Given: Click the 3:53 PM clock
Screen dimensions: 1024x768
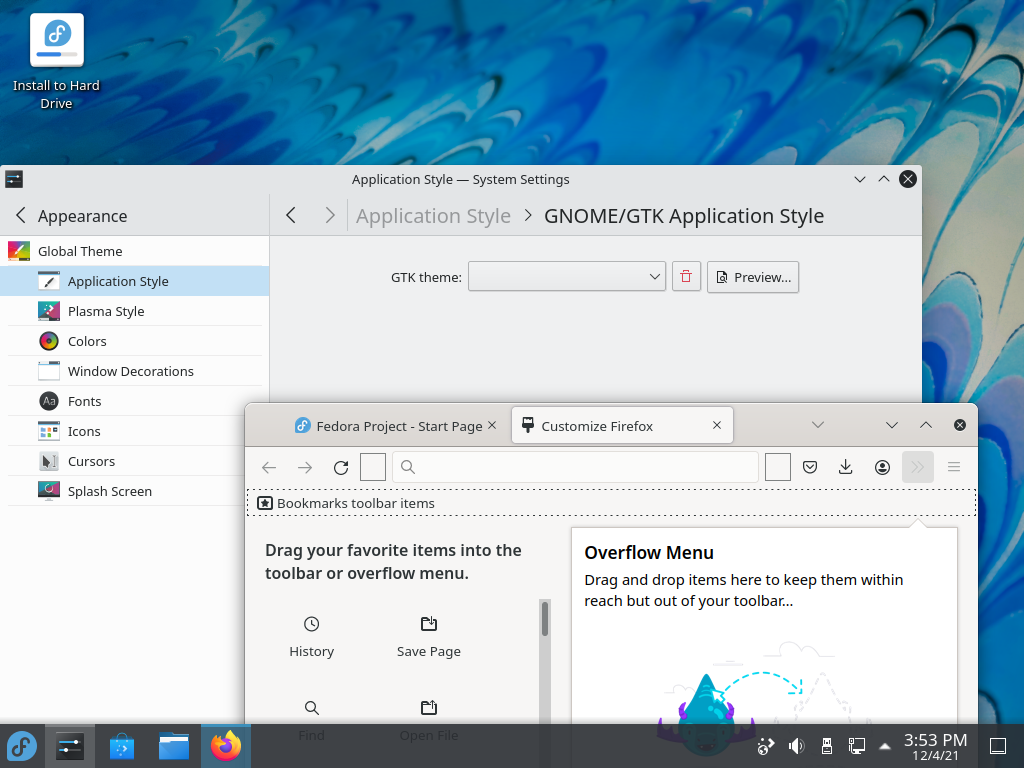Looking at the screenshot, I should click(x=935, y=746).
